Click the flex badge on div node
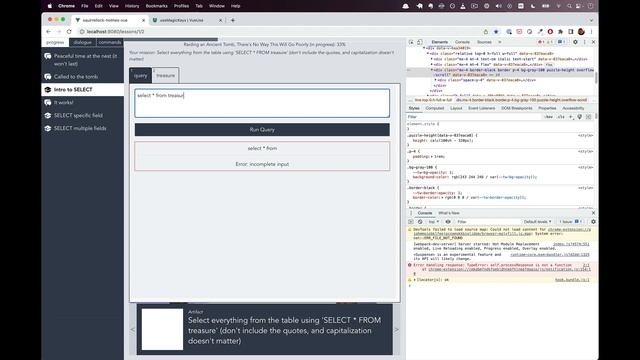The width and height of the screenshot is (640, 360). 549,64
